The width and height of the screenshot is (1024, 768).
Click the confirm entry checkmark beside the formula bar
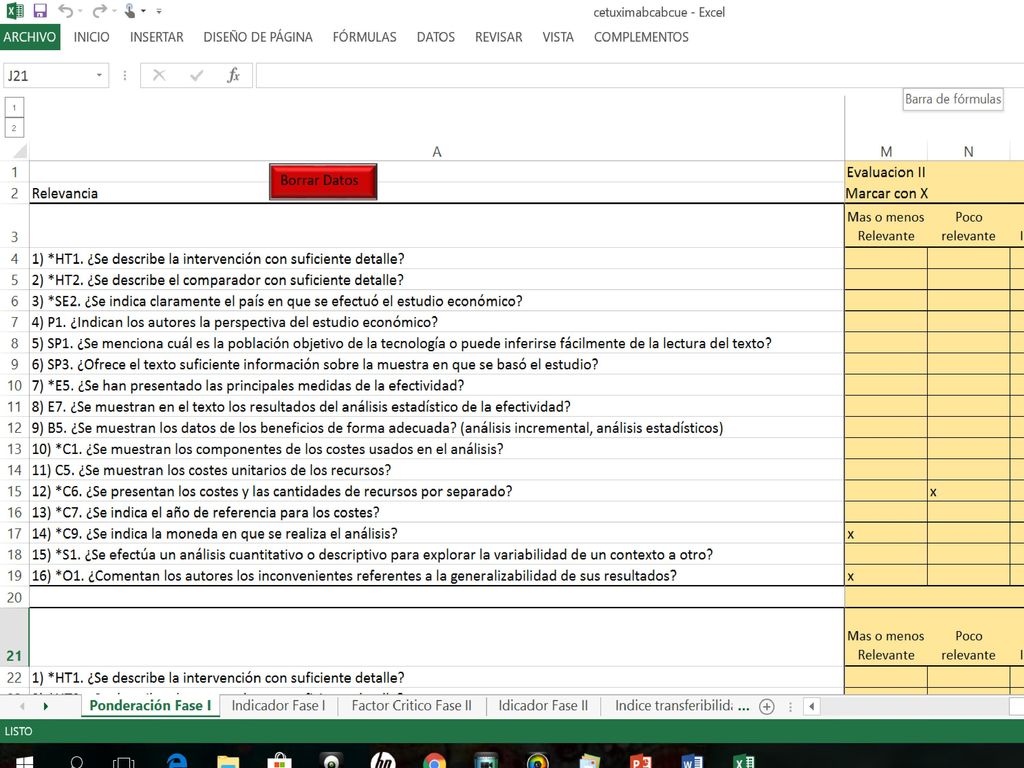196,76
